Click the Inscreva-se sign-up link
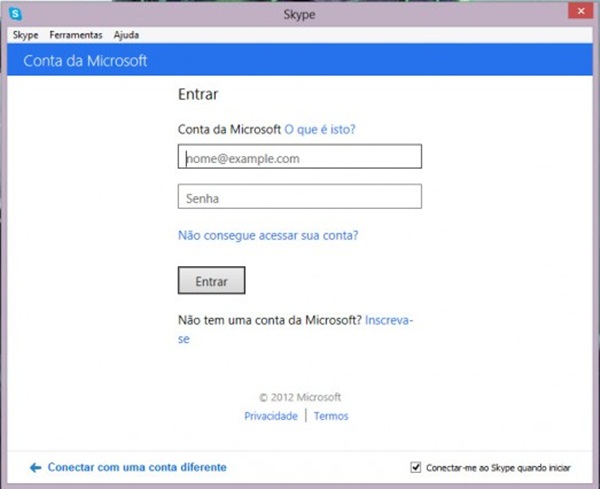This screenshot has height=489, width=600. pyautogui.click(x=389, y=320)
